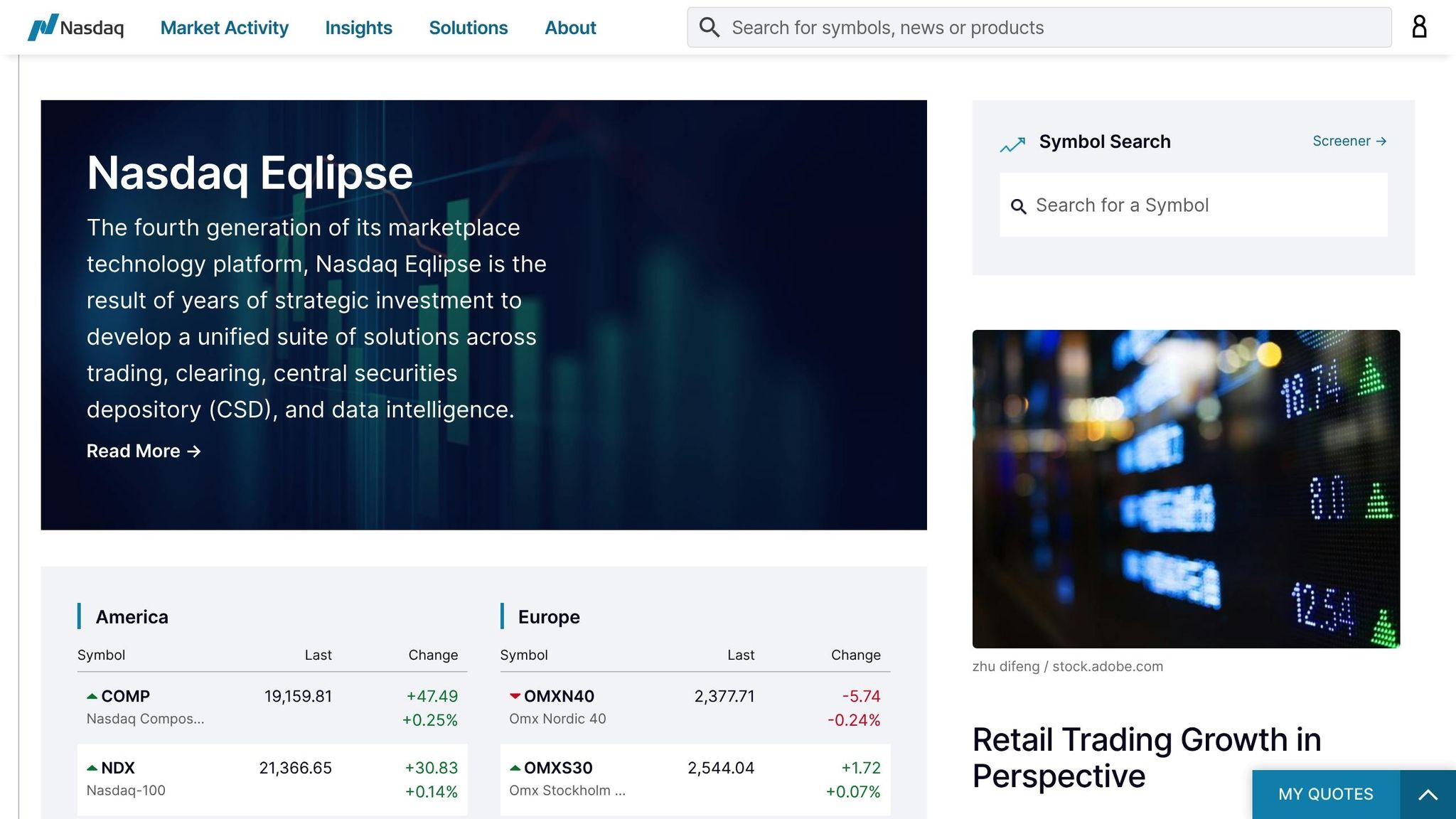Click the COMP last value 19,159.81
Screen dimensions: 1456x819
[298, 696]
